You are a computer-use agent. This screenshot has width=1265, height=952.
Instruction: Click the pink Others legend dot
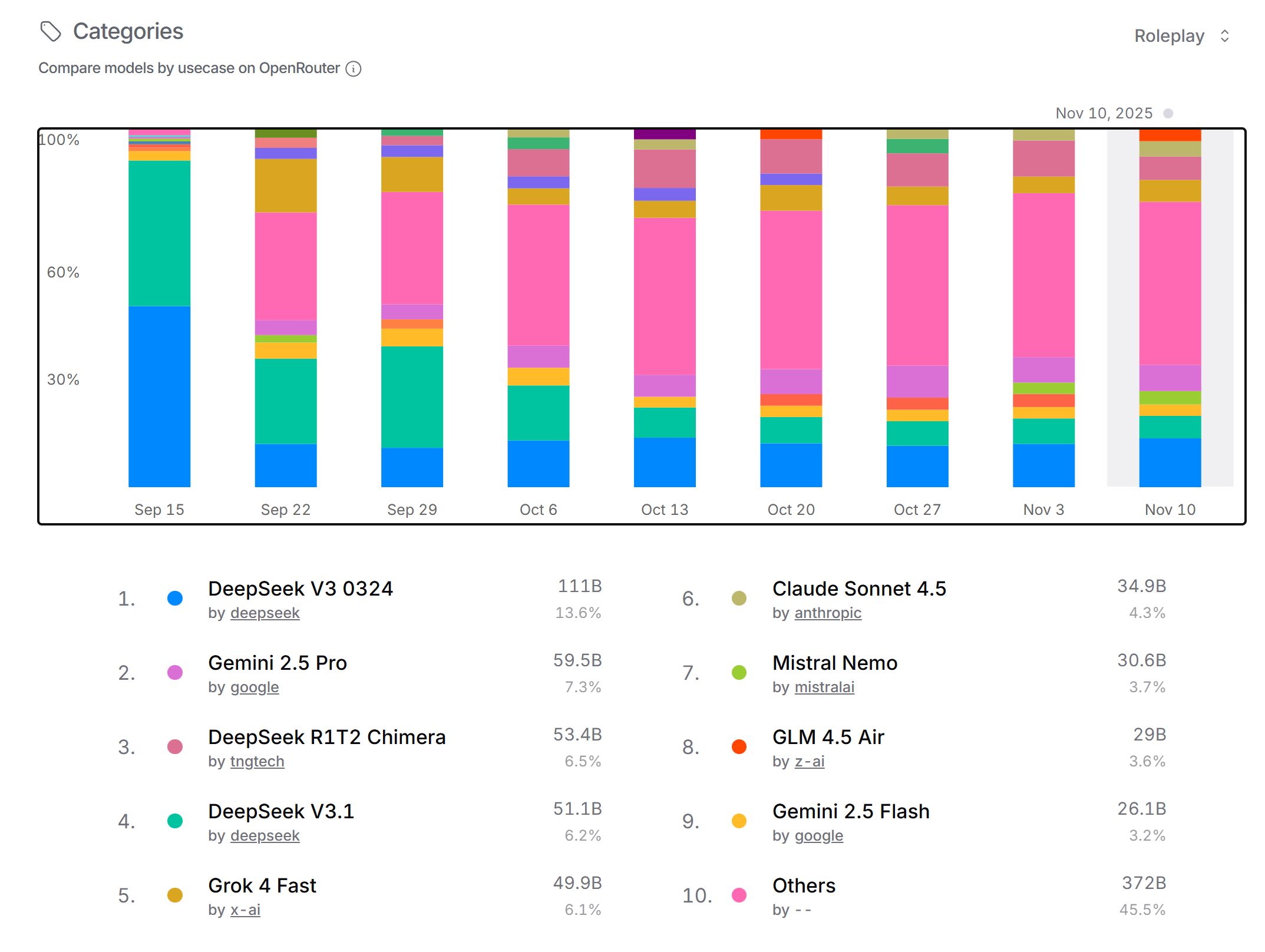(x=739, y=895)
